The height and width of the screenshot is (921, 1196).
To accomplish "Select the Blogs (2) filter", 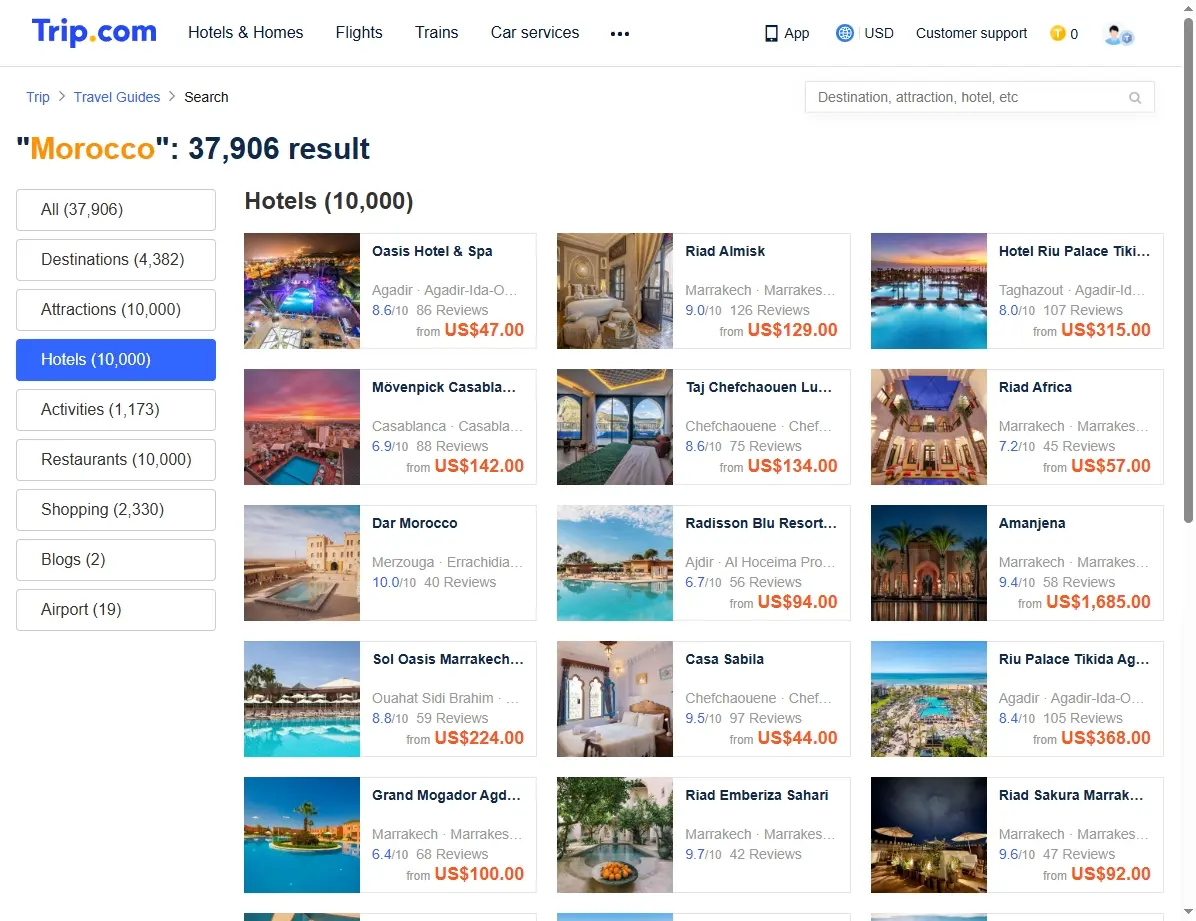I will click(x=116, y=559).
